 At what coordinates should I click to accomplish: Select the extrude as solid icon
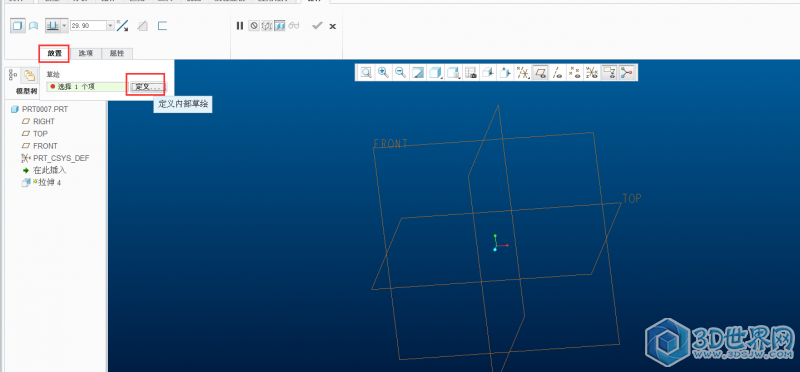click(x=18, y=26)
